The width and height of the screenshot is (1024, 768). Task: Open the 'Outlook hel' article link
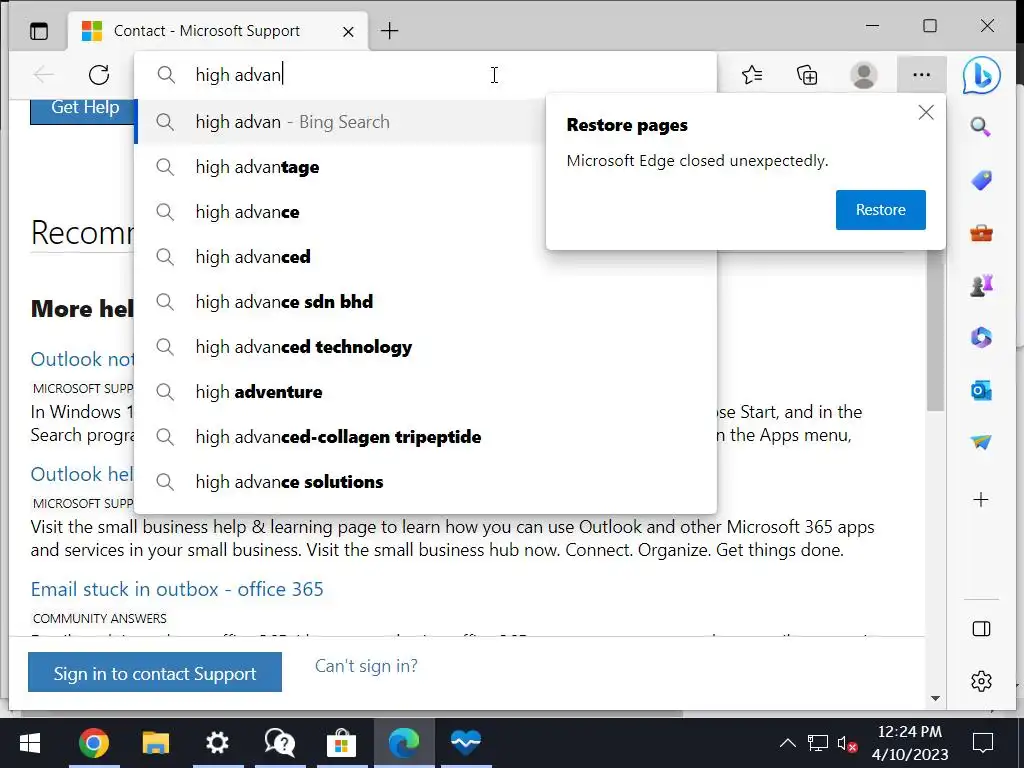click(82, 474)
